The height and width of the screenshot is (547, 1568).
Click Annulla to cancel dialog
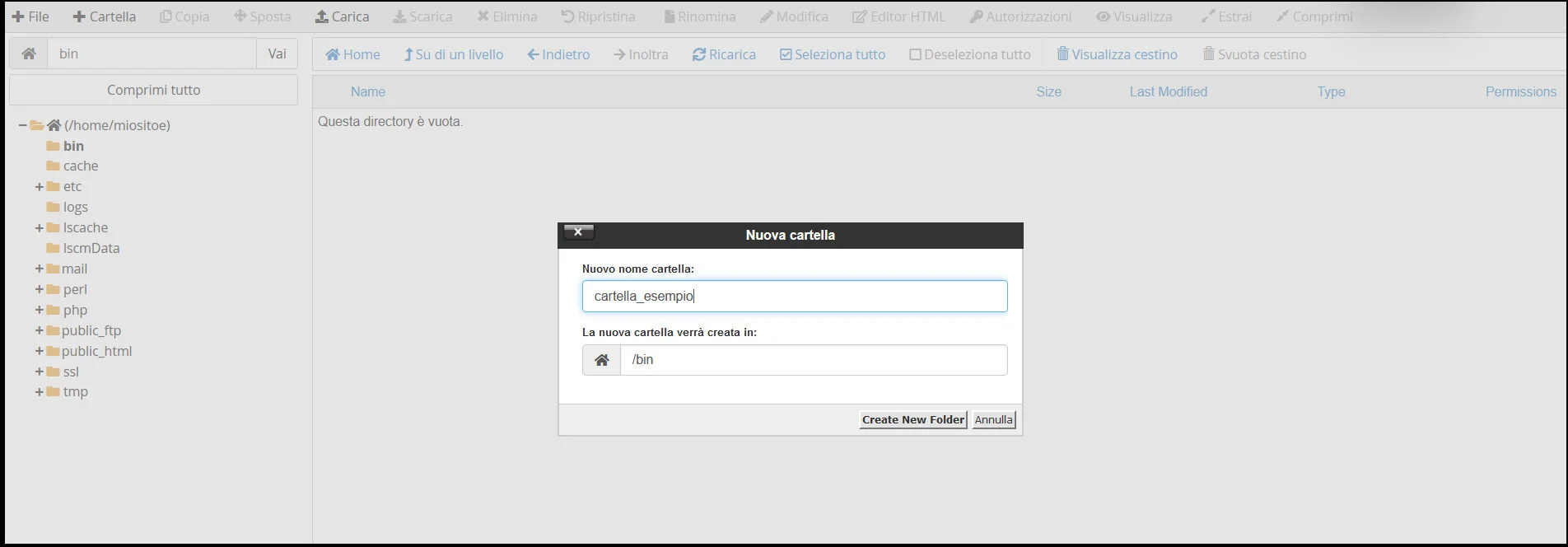[994, 419]
